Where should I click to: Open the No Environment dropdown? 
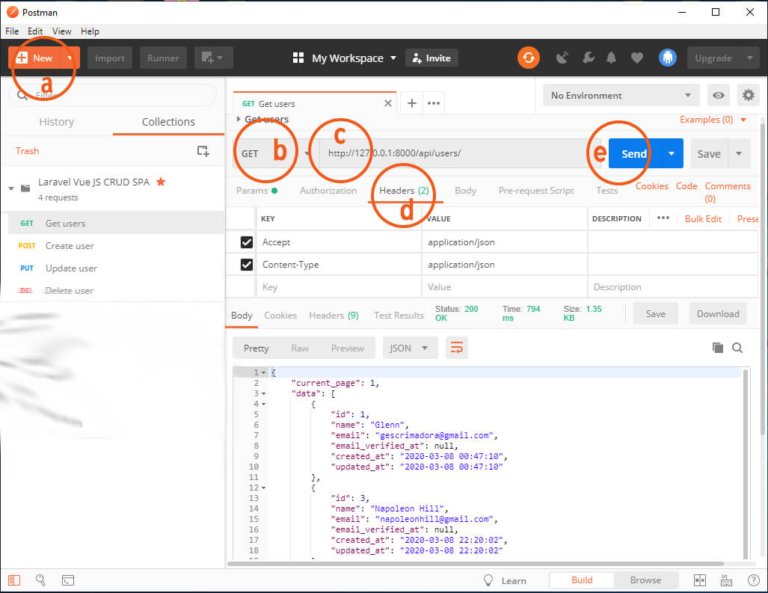pos(621,95)
